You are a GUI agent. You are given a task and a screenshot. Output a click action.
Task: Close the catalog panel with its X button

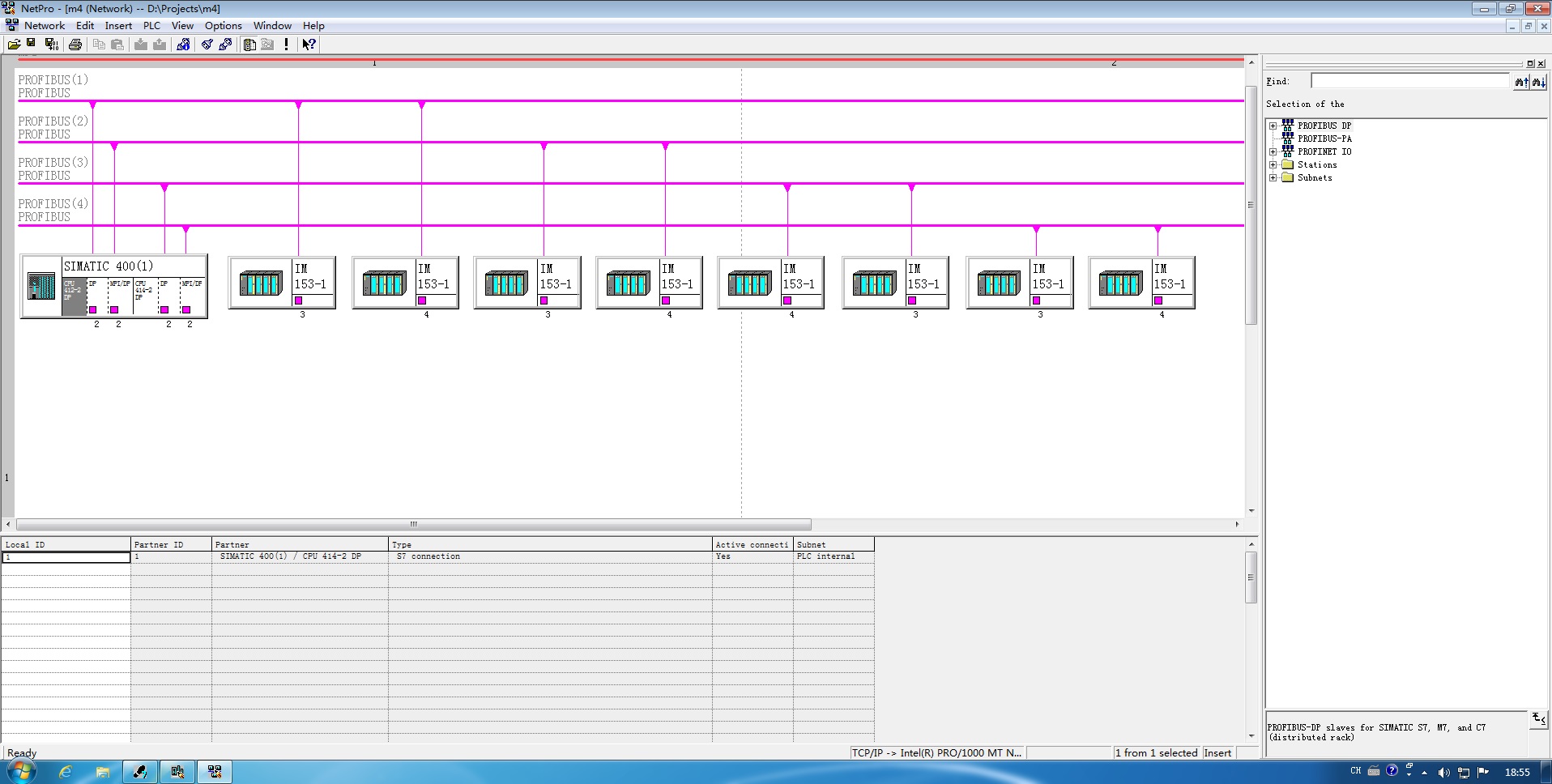[x=1541, y=64]
